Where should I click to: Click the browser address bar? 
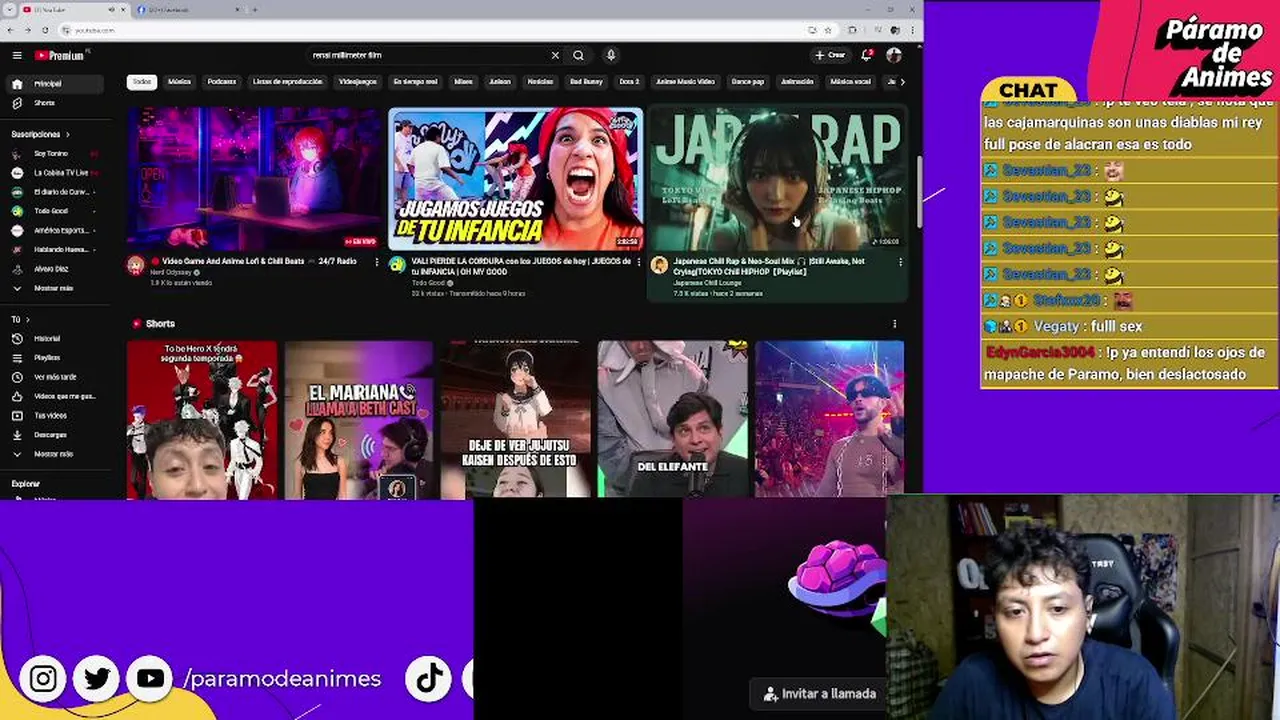coord(440,30)
